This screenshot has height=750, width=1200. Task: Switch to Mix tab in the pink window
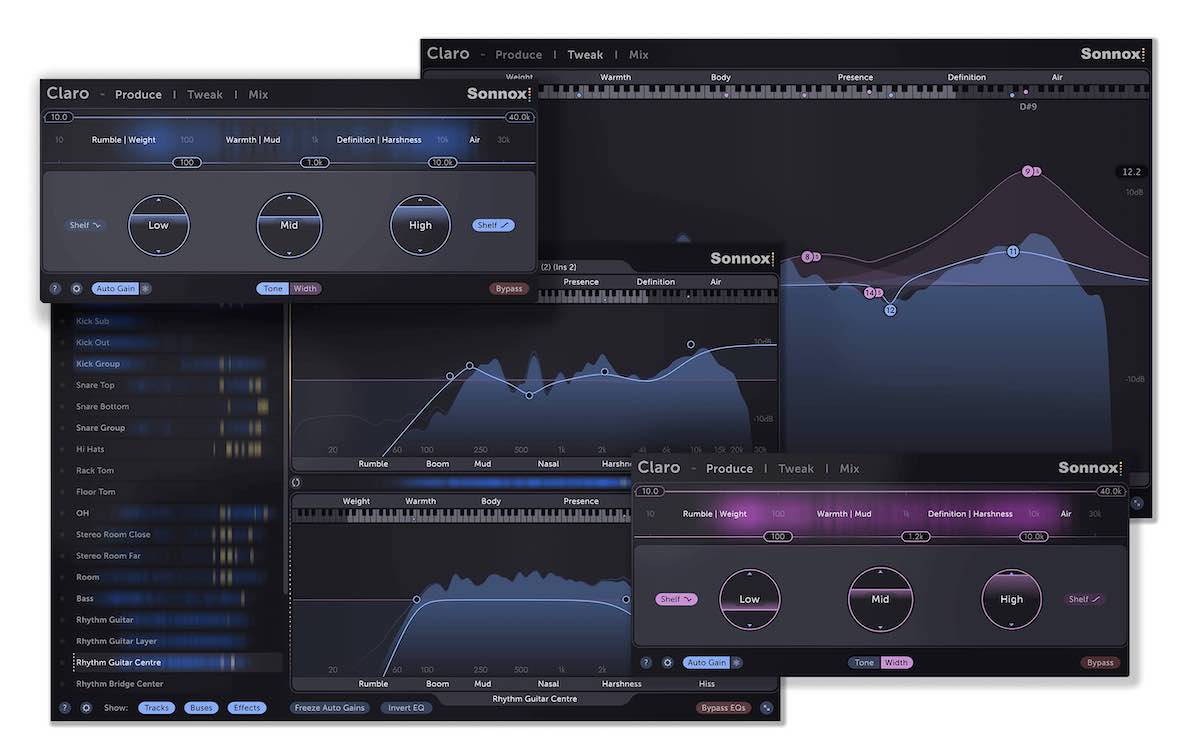click(x=849, y=469)
